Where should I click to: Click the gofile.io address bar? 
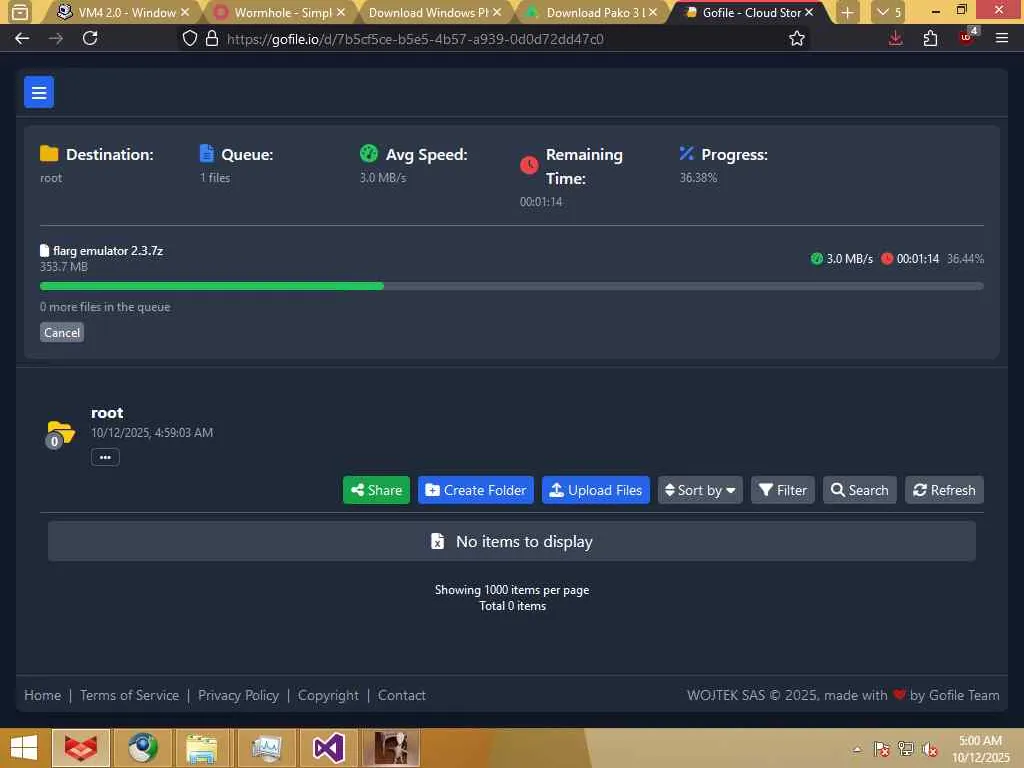click(483, 39)
